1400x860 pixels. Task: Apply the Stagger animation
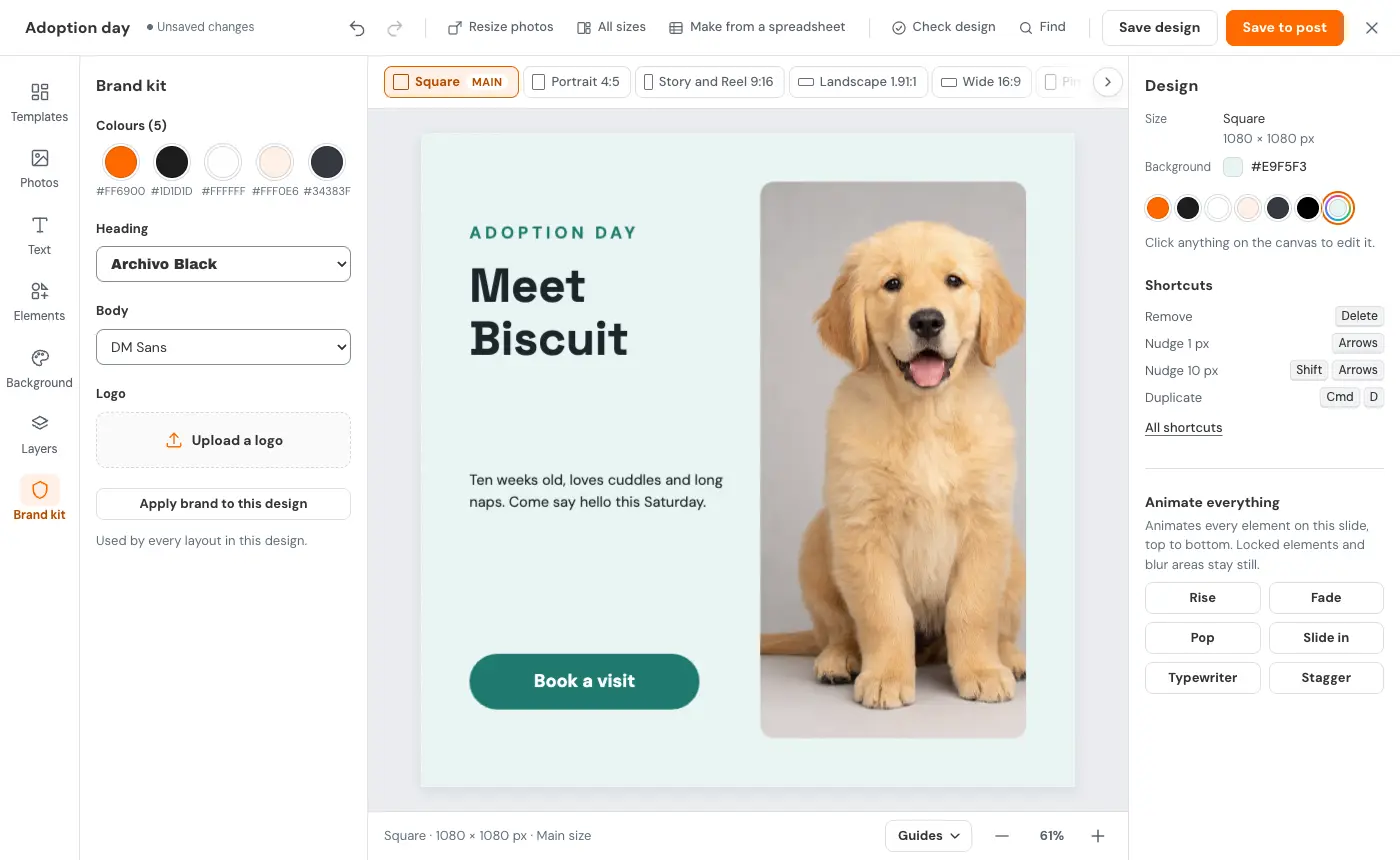(1326, 678)
